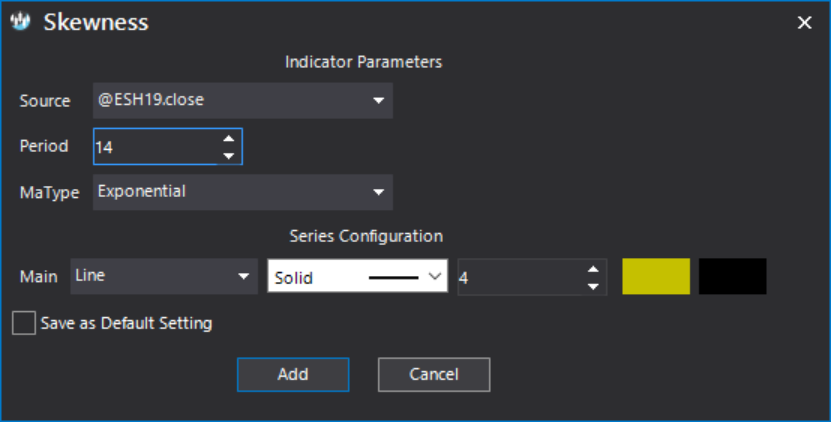Open the yellow color swatch
Viewport: 831px width, 422px height.
point(656,276)
